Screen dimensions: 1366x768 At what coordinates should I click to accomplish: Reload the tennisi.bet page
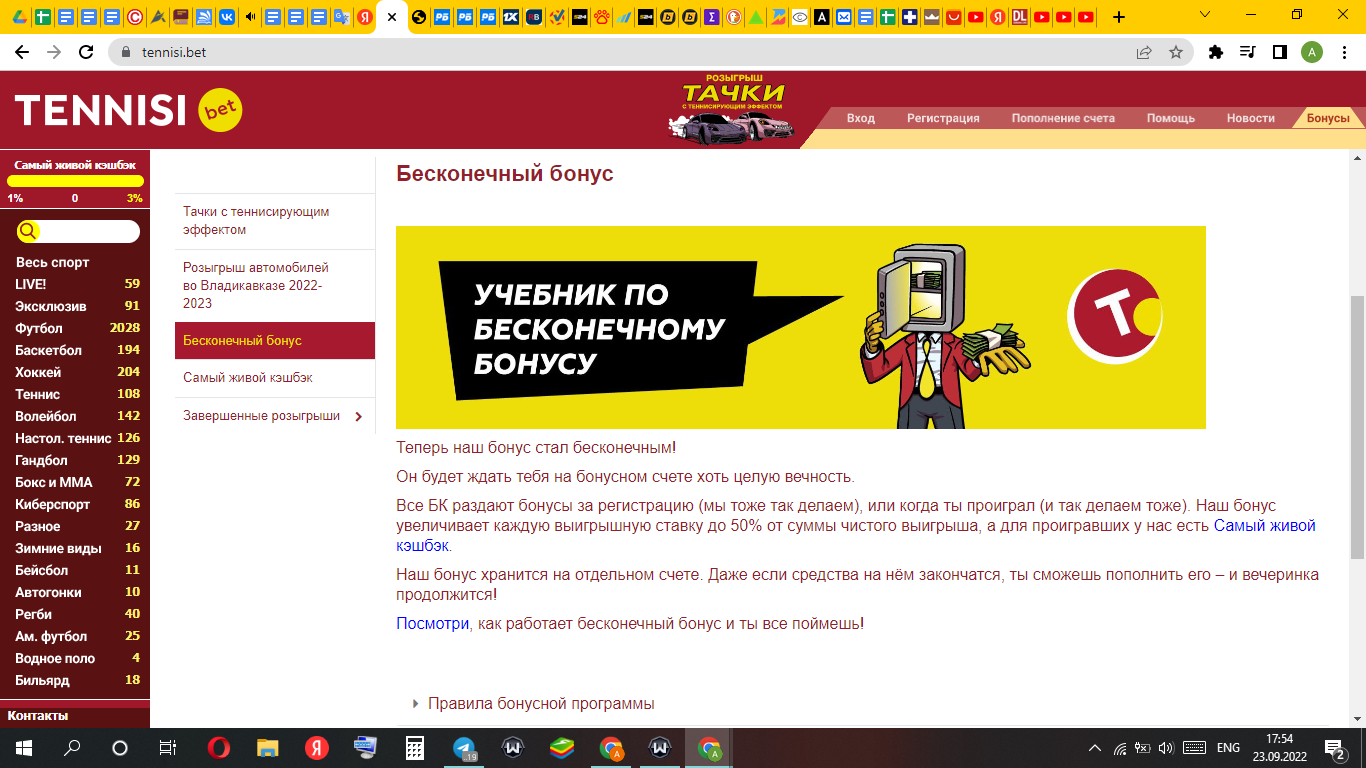coord(86,52)
